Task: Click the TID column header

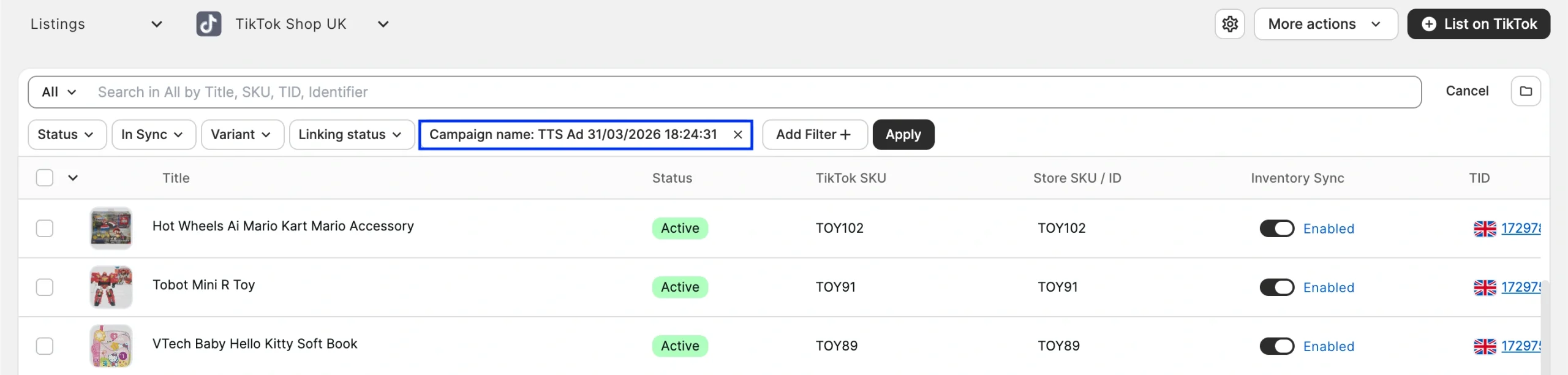Action: (x=1479, y=178)
